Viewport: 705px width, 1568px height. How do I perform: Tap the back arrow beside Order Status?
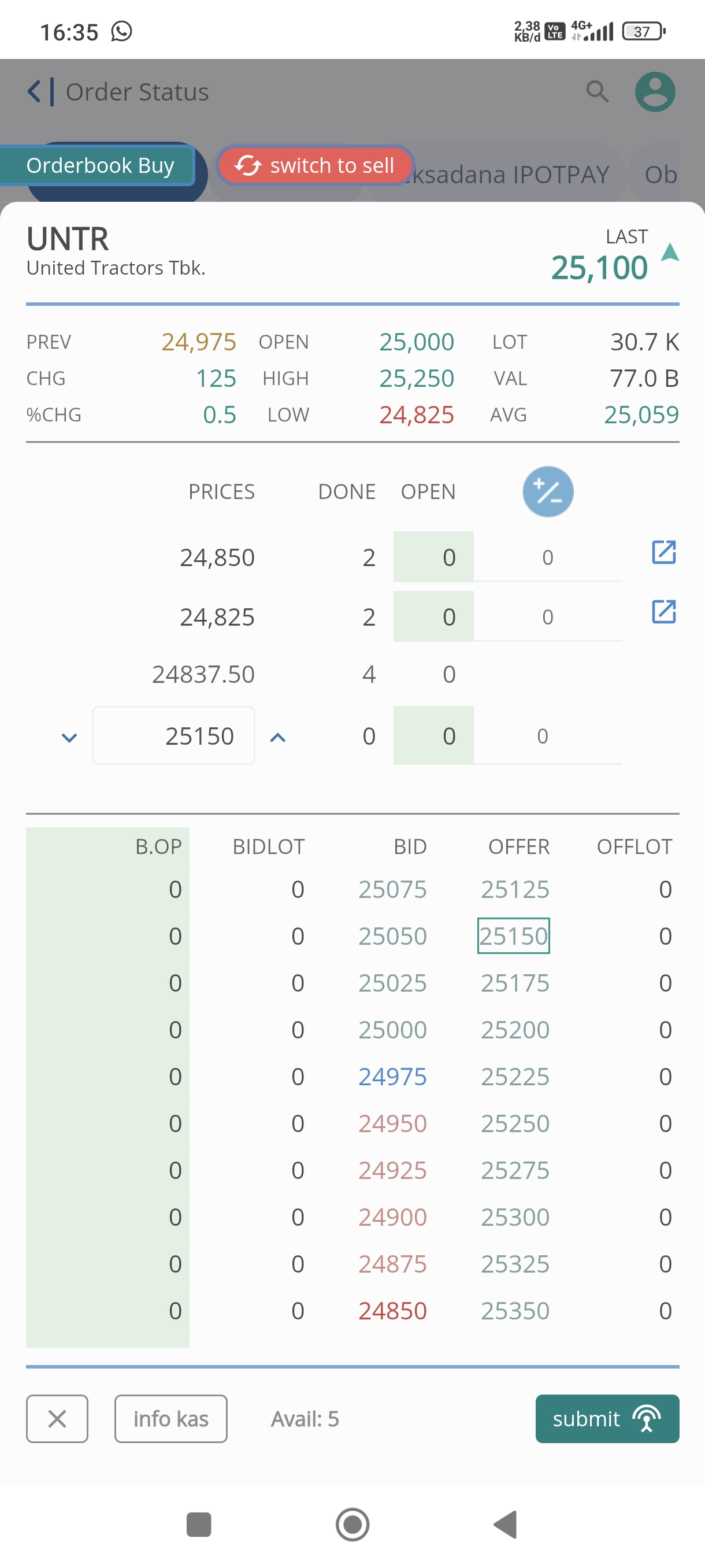[35, 92]
